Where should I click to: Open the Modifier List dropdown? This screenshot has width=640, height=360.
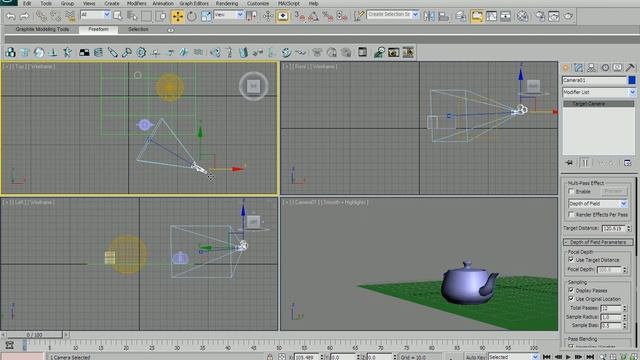(599, 92)
